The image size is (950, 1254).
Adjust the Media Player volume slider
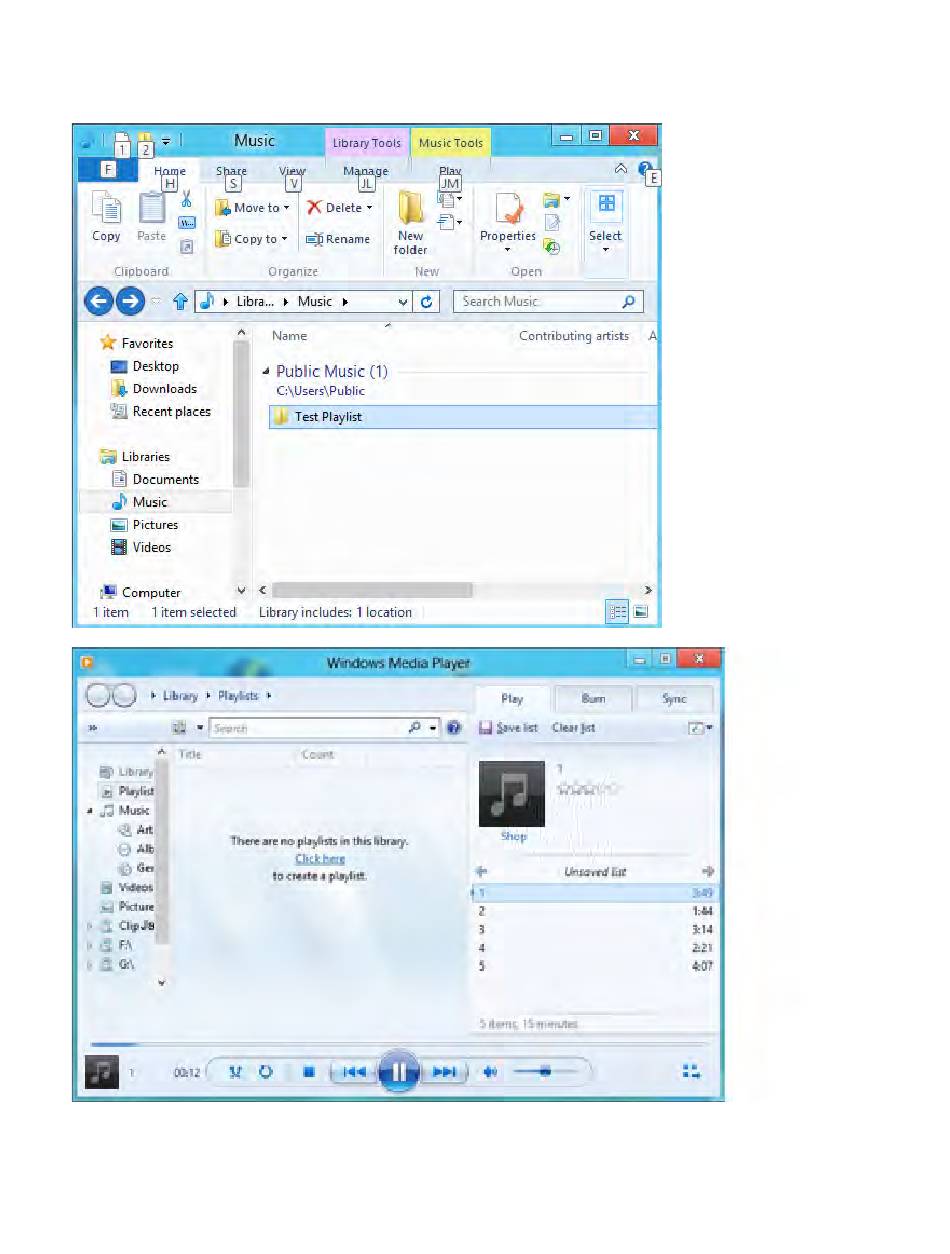coord(546,1072)
